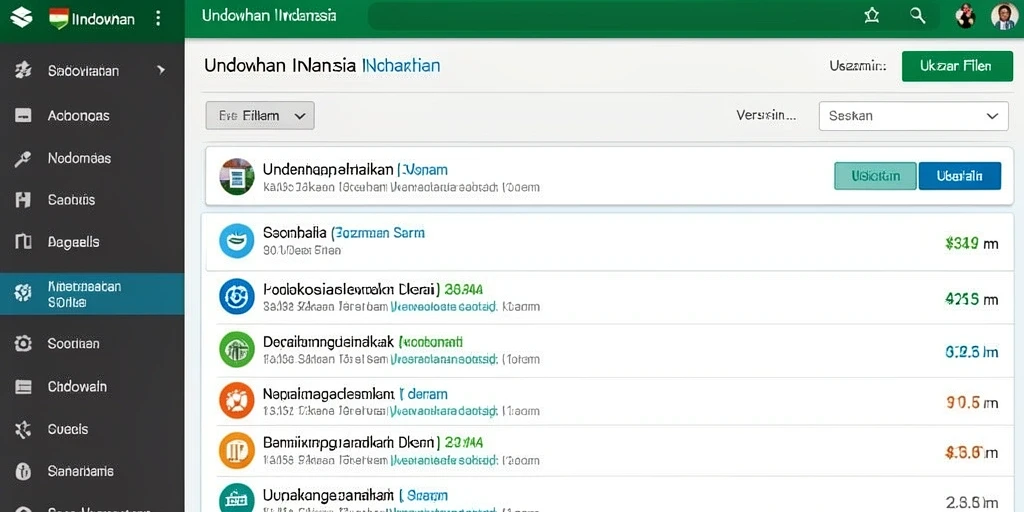Click the teal round icon beside Uunakangeaanaham
This screenshot has height=512, width=1024.
point(236,499)
